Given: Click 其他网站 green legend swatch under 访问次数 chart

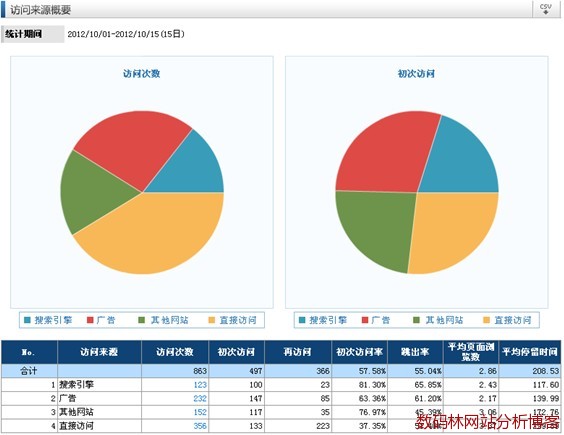Looking at the screenshot, I should [x=142, y=320].
